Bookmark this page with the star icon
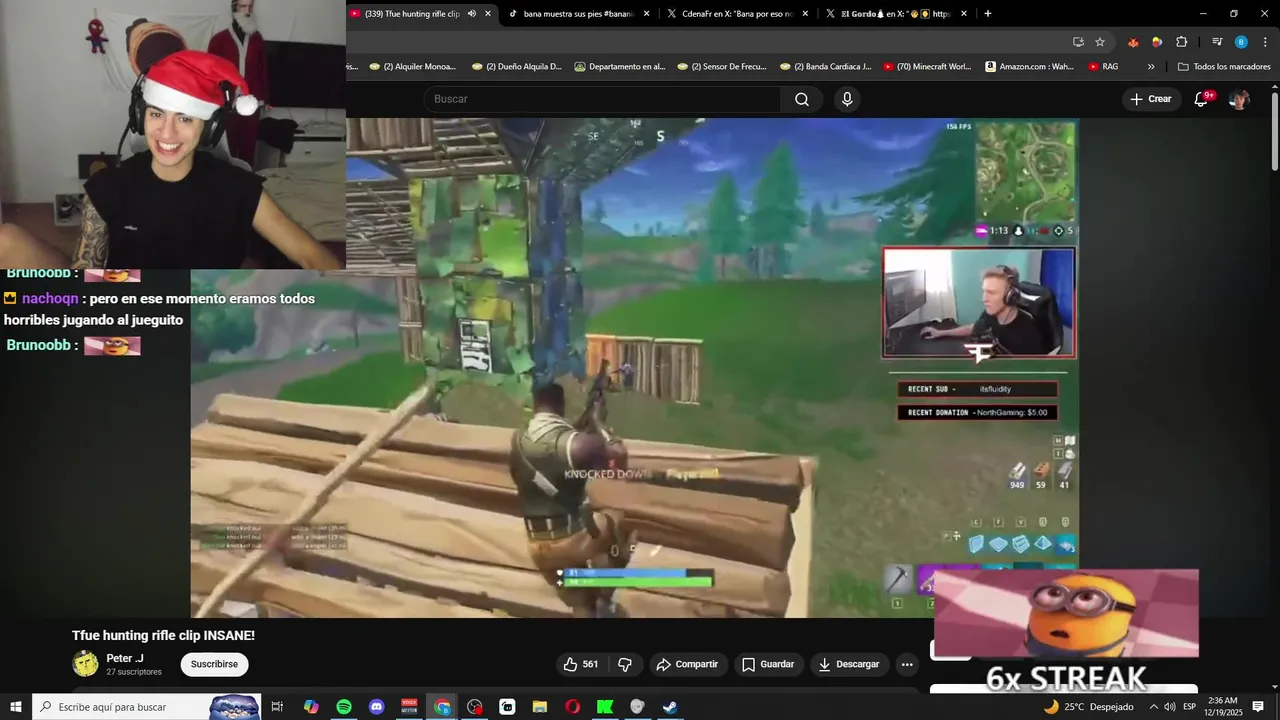This screenshot has width=1280, height=720. coord(1100,42)
